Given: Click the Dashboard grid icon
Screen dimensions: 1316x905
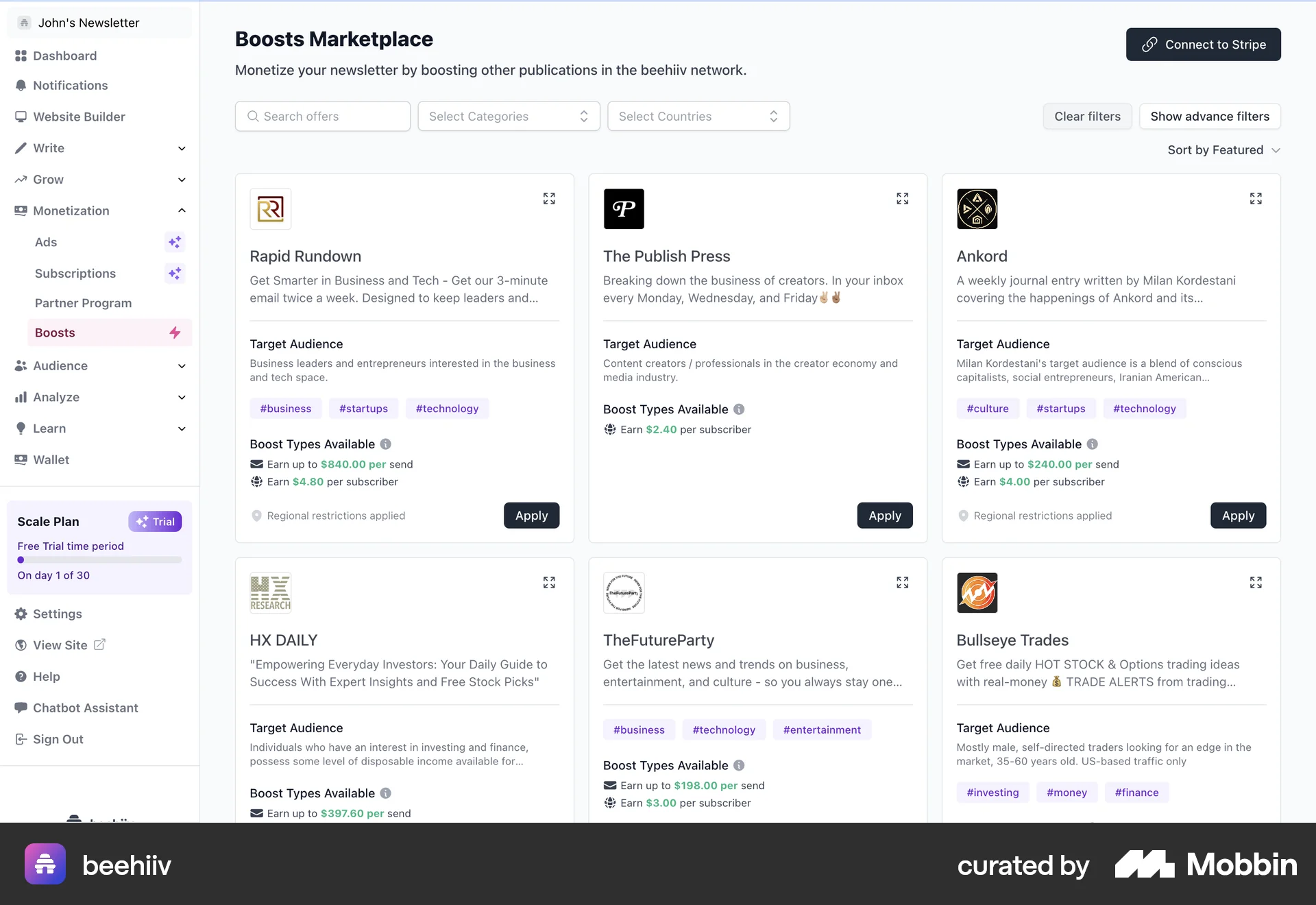Looking at the screenshot, I should click(21, 56).
